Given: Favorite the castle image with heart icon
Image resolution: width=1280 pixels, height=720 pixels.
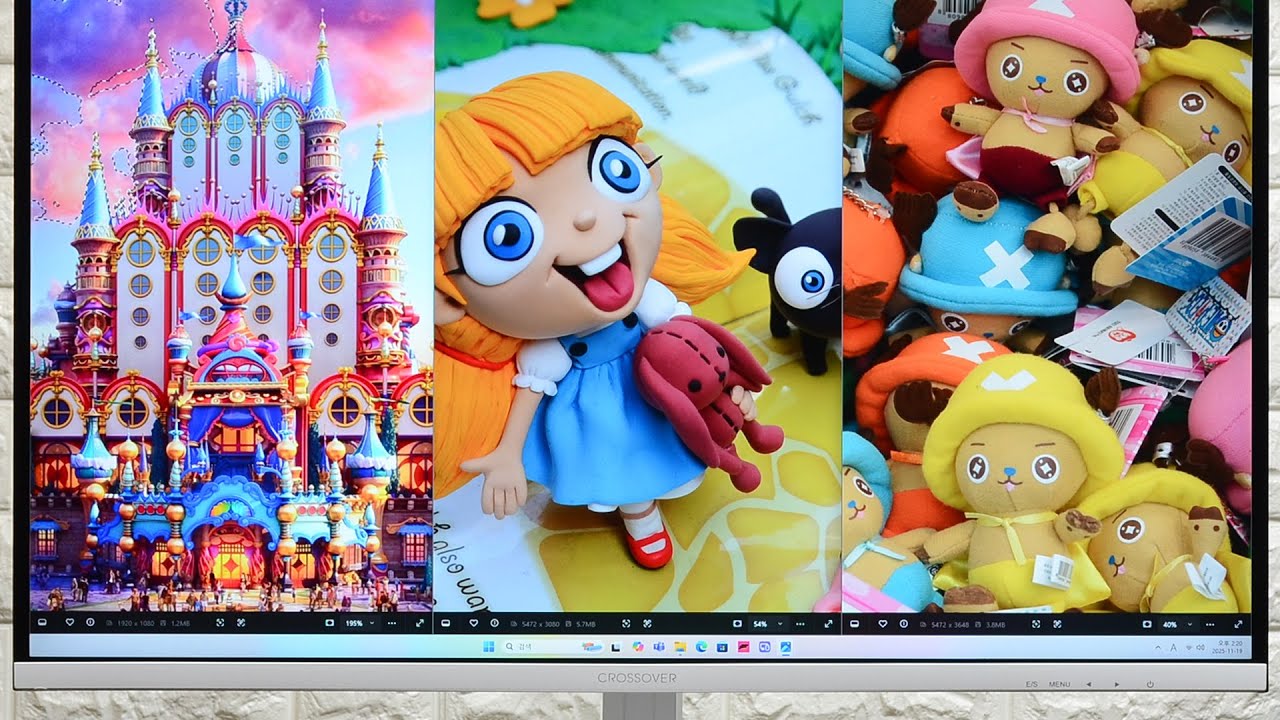Looking at the screenshot, I should pos(69,622).
